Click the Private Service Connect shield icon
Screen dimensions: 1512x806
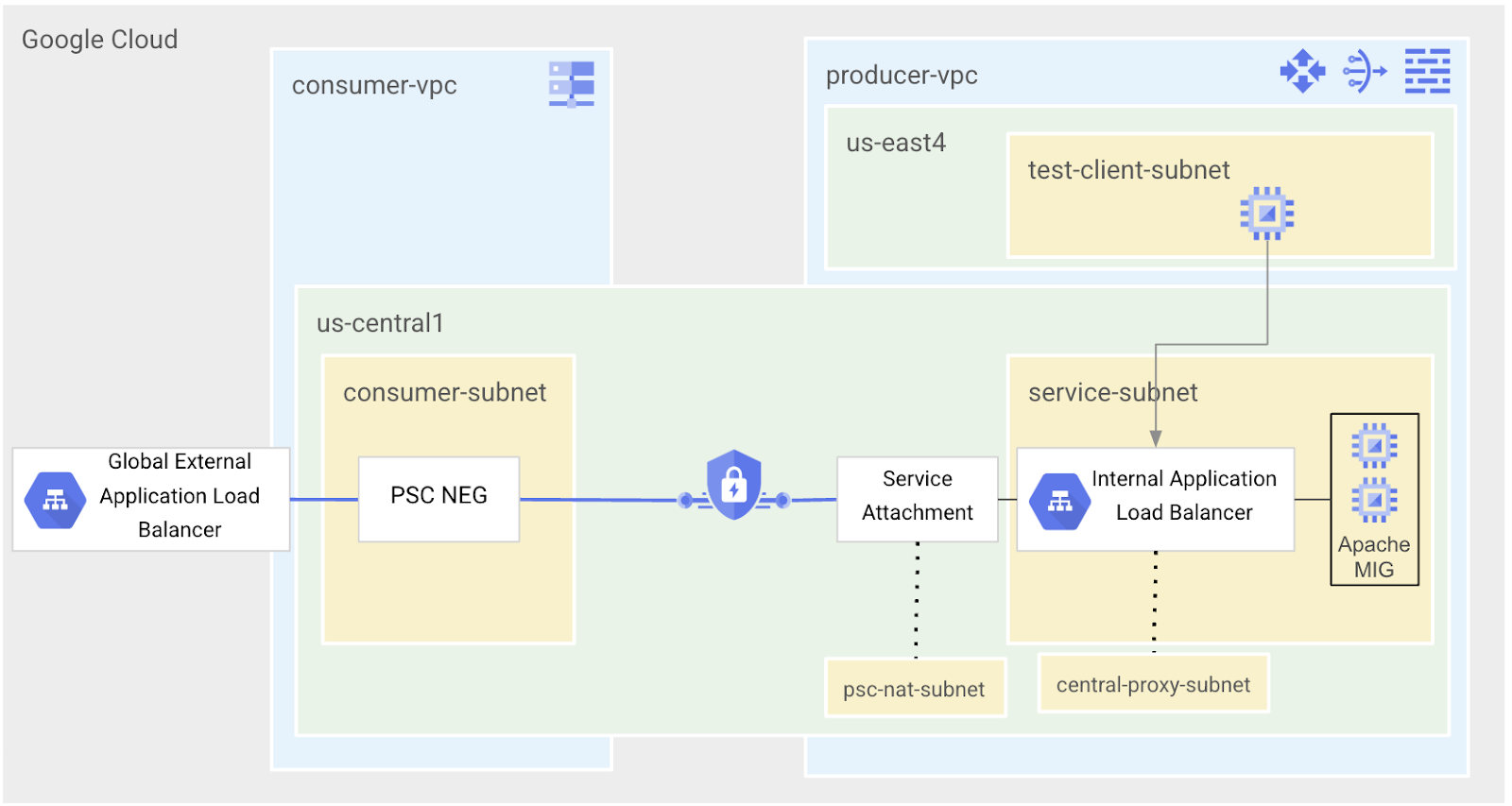(734, 485)
